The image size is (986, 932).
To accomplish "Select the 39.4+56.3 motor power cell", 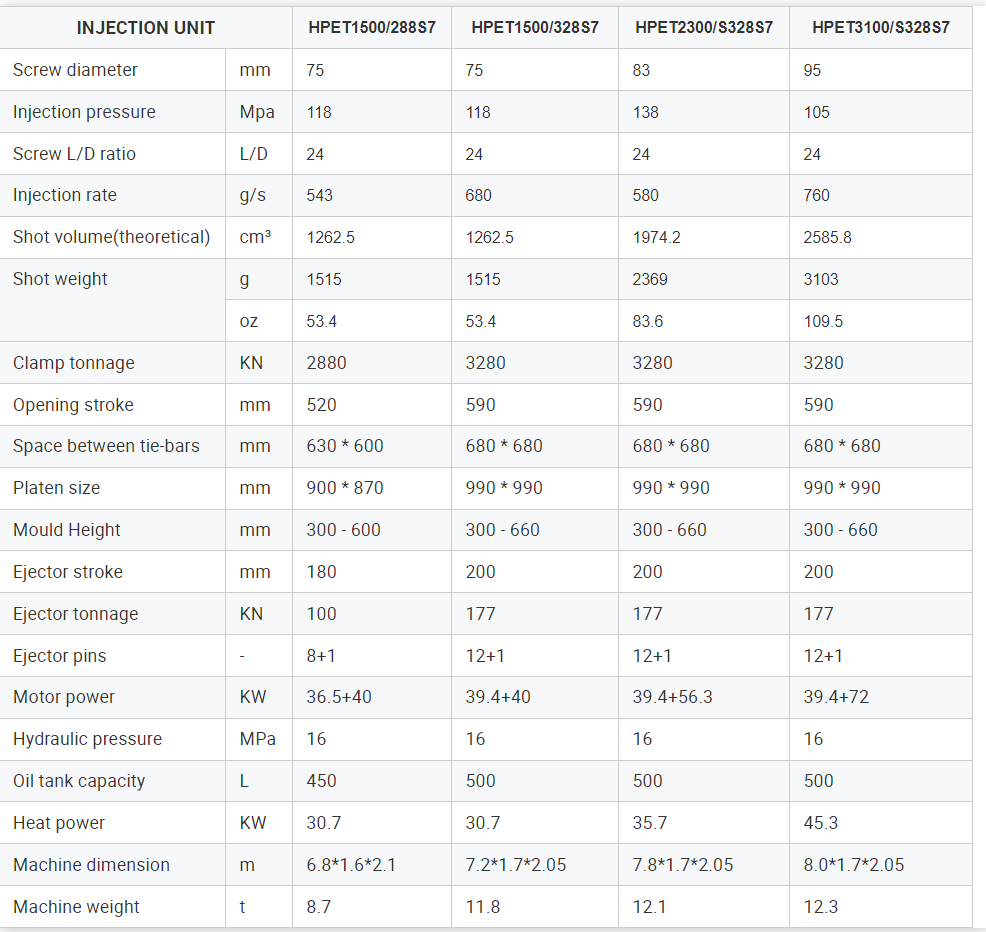I will pos(673,697).
